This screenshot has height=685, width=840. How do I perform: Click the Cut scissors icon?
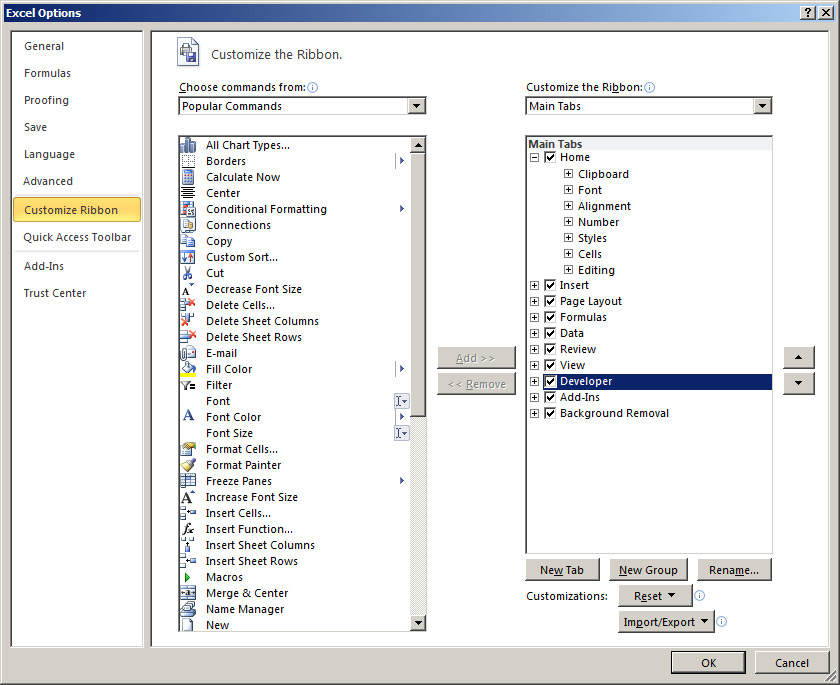coord(188,273)
